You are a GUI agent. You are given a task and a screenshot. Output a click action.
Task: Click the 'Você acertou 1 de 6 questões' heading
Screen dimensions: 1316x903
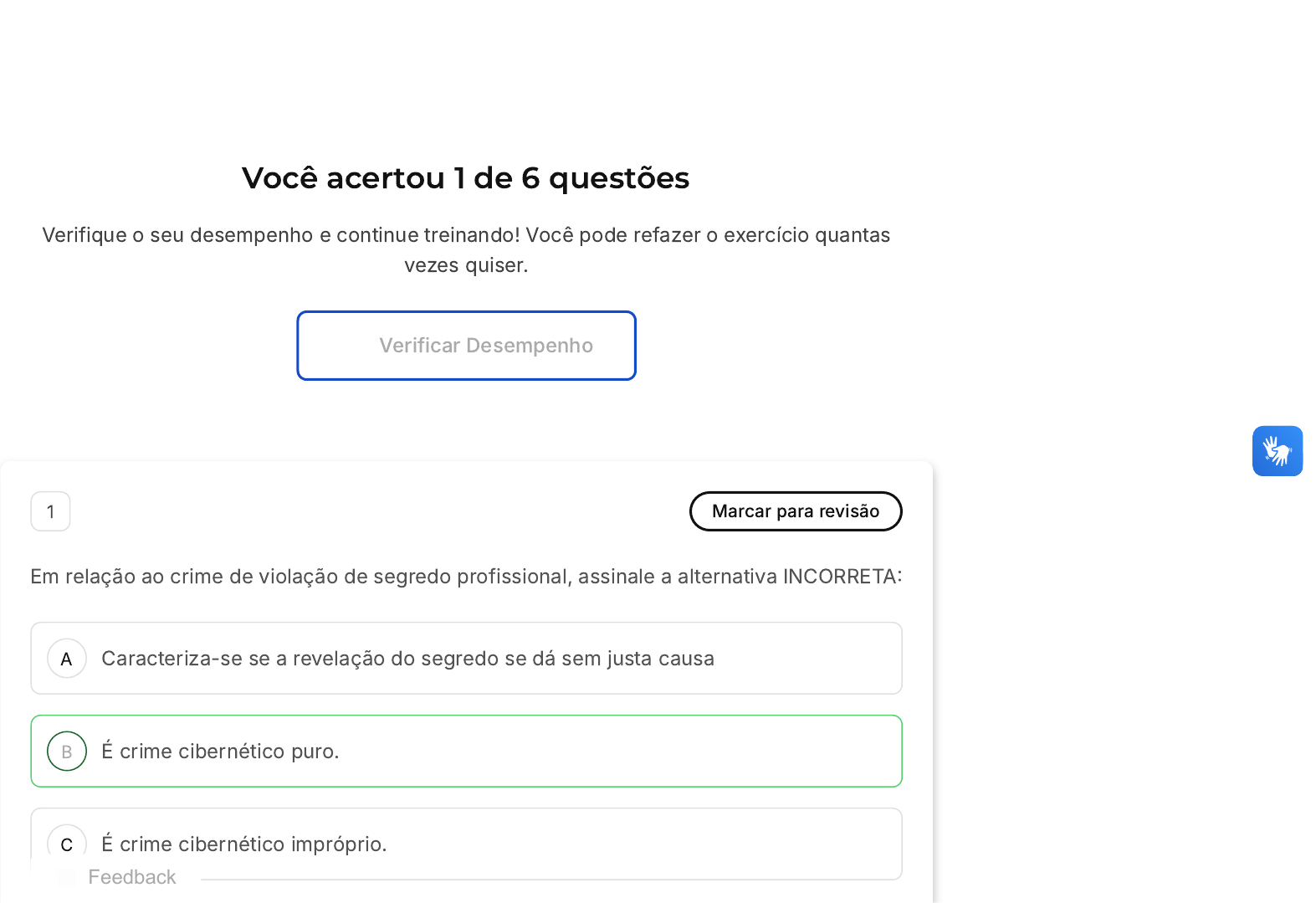pos(465,178)
